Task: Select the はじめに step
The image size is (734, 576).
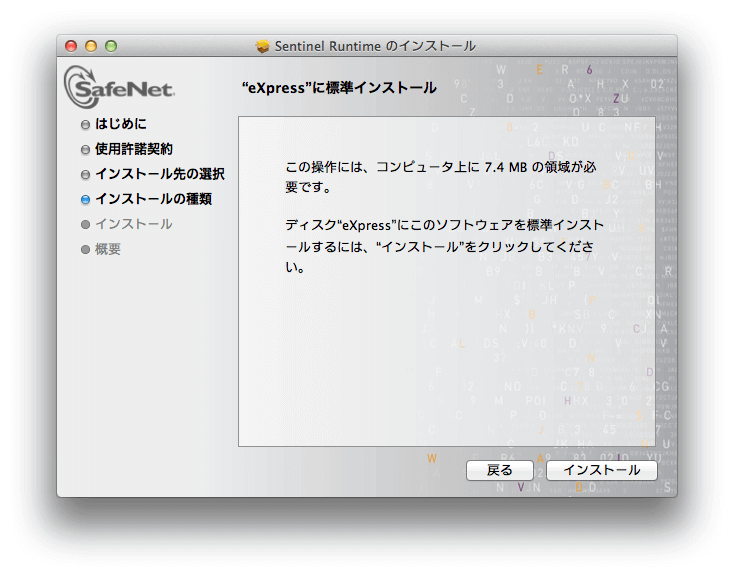Action: (121, 124)
